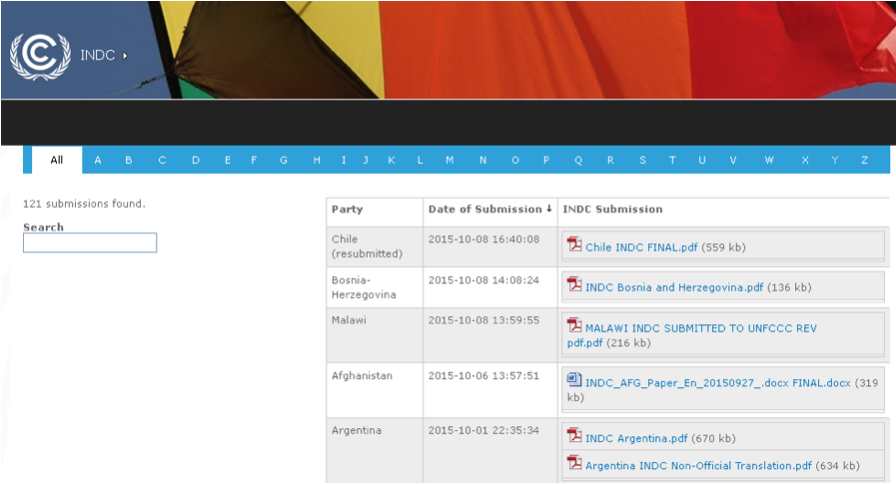This screenshot has height=484, width=896.
Task: Click the Party column header
Action: [x=347, y=210]
